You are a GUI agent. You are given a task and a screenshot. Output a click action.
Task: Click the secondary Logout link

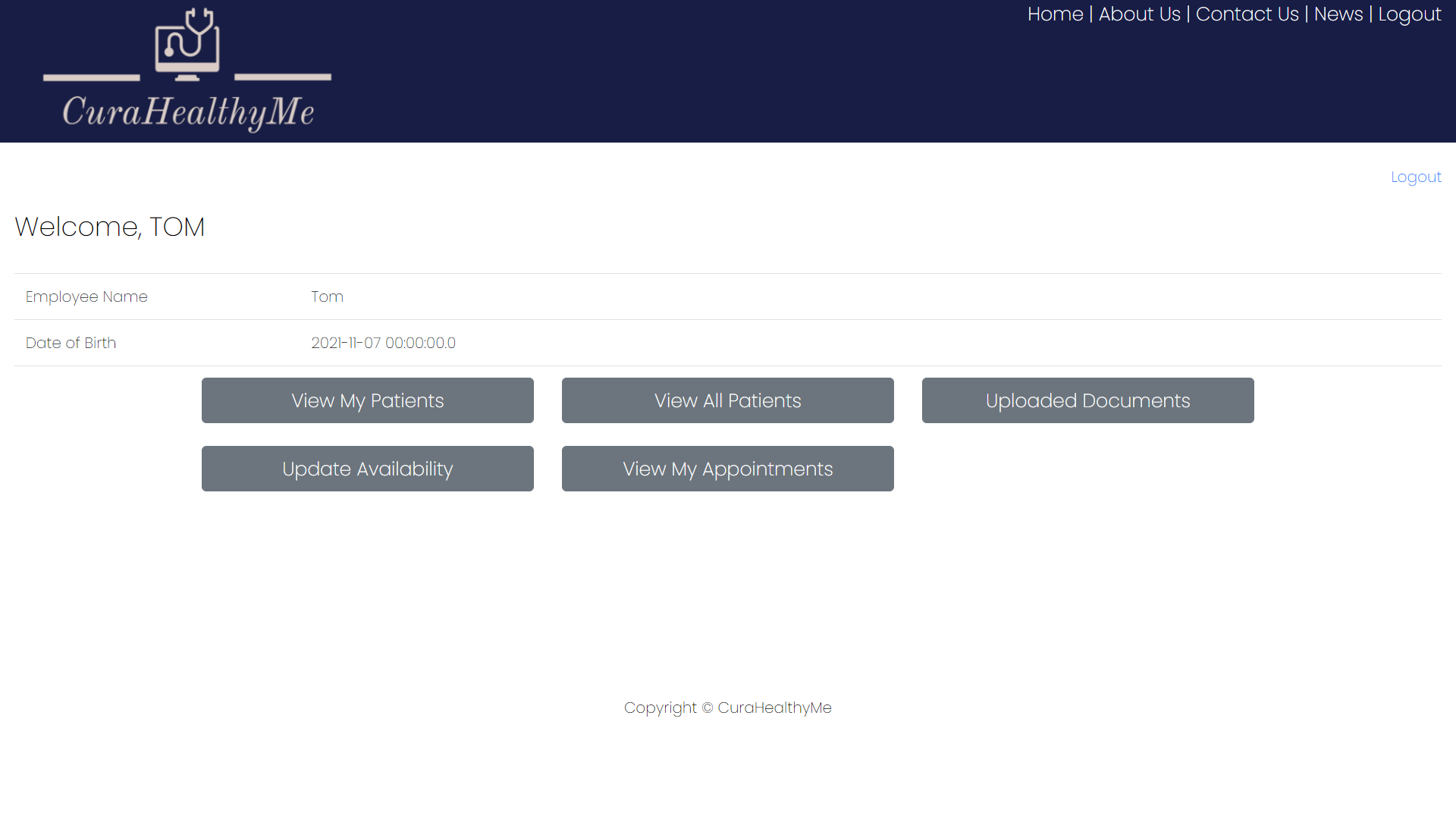click(1416, 176)
